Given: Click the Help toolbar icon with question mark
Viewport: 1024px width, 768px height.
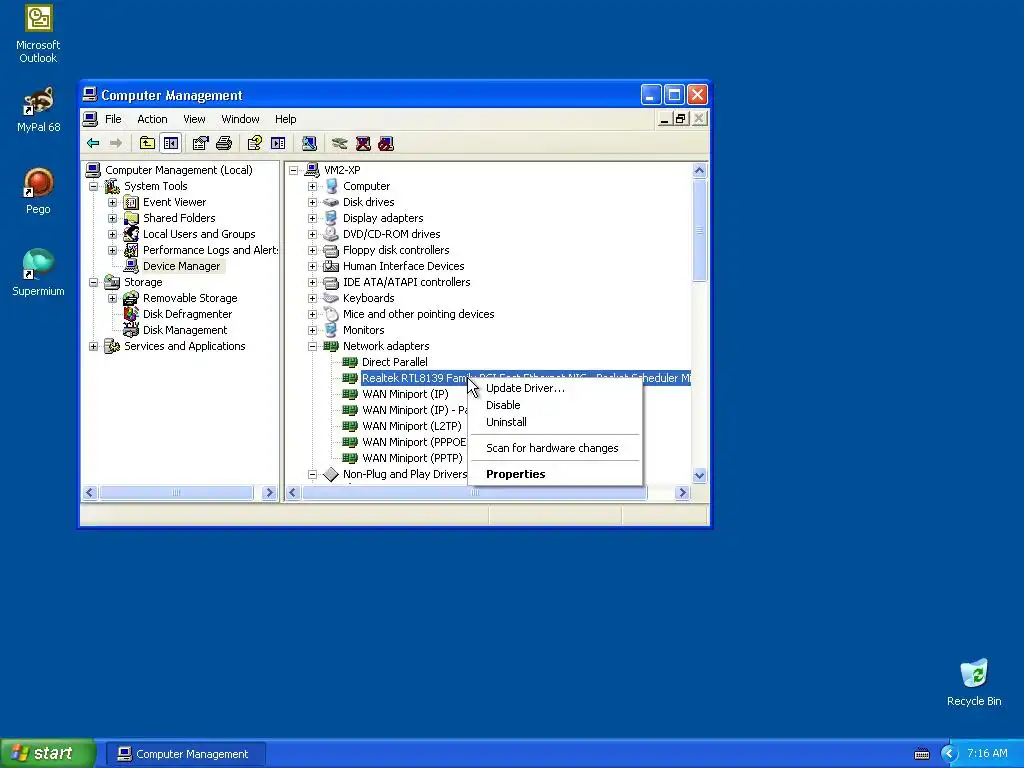Looking at the screenshot, I should [255, 143].
